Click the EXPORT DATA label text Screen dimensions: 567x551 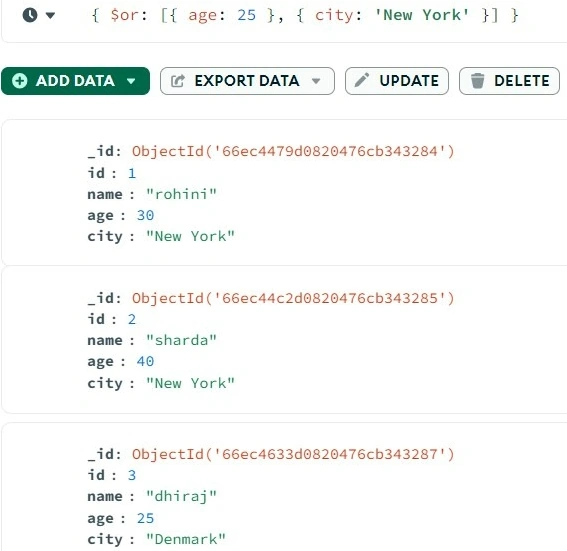247,81
